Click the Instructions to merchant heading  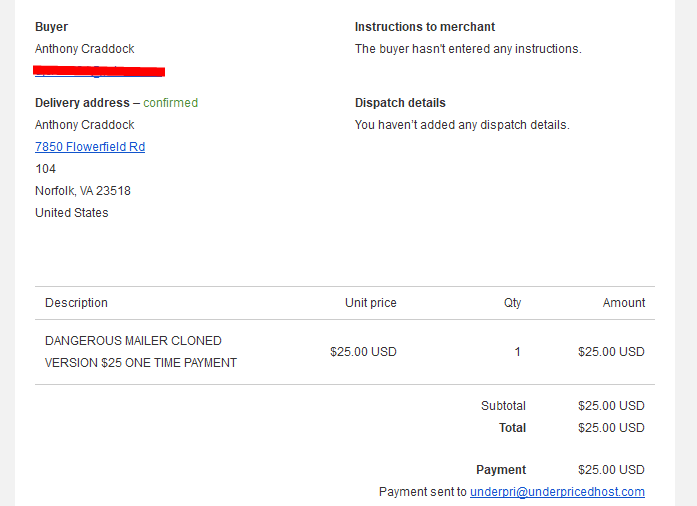(425, 27)
